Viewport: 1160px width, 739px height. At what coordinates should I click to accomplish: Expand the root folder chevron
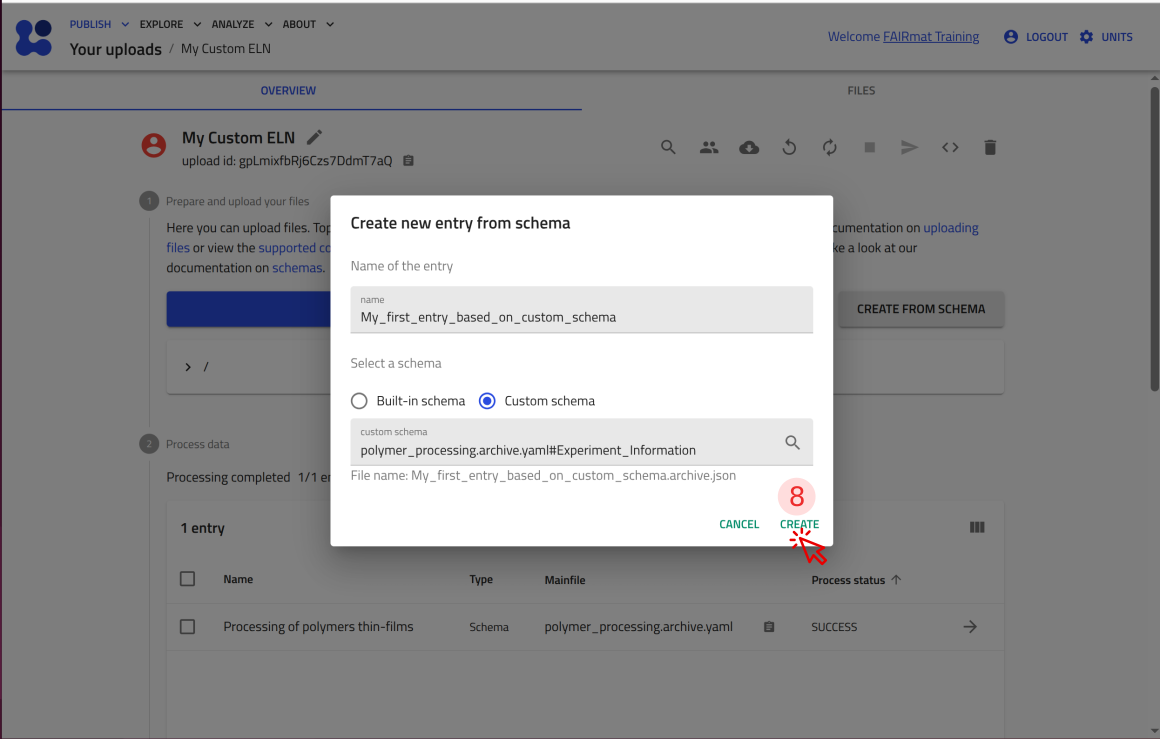point(188,367)
